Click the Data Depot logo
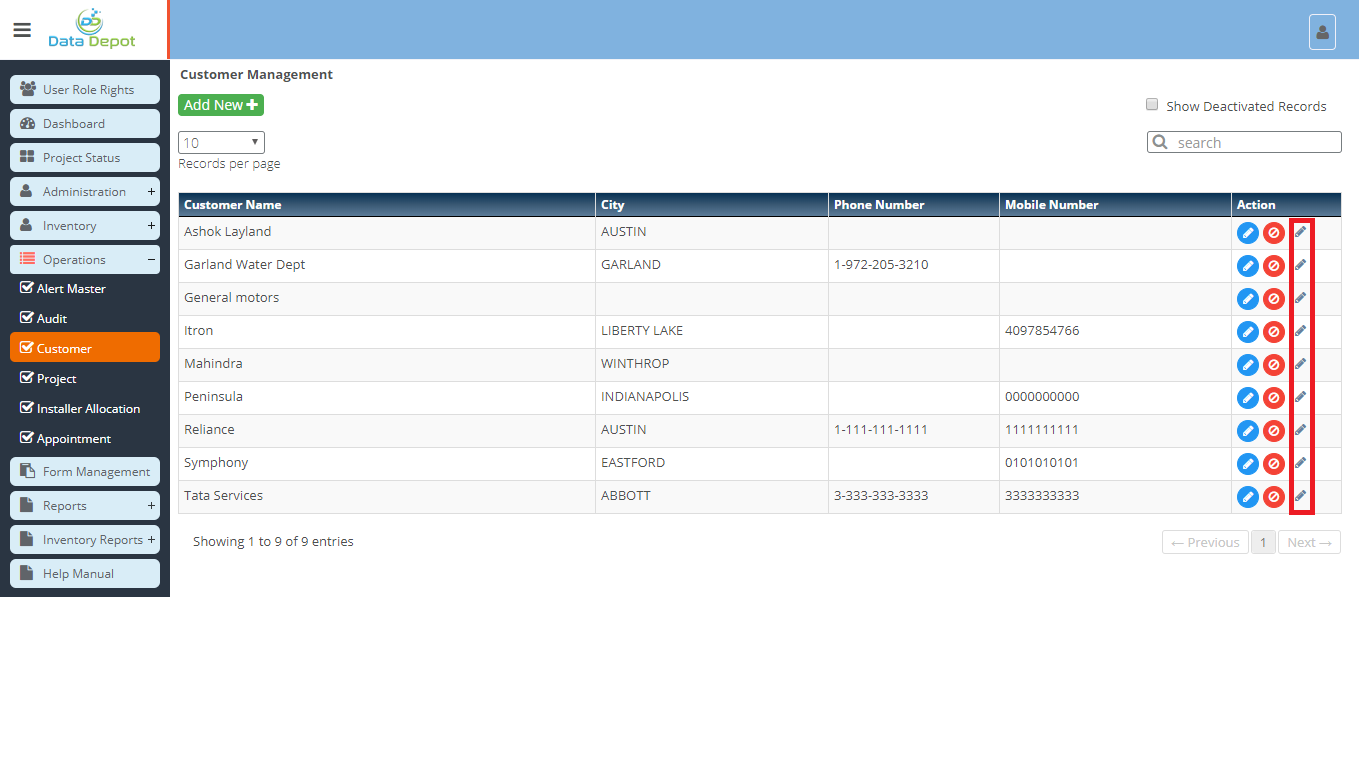 [91, 29]
